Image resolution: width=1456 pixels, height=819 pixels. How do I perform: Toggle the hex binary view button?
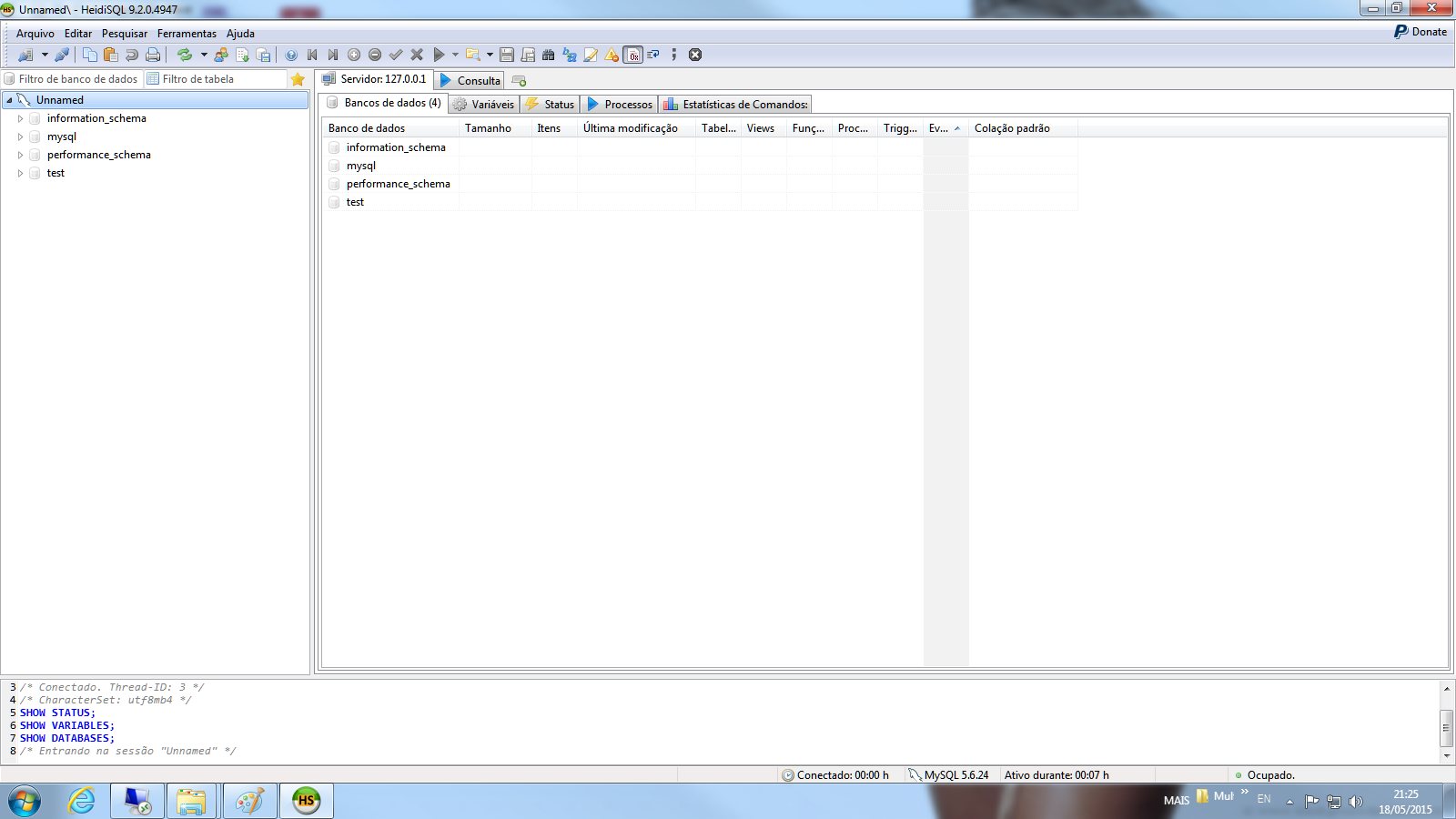click(633, 55)
